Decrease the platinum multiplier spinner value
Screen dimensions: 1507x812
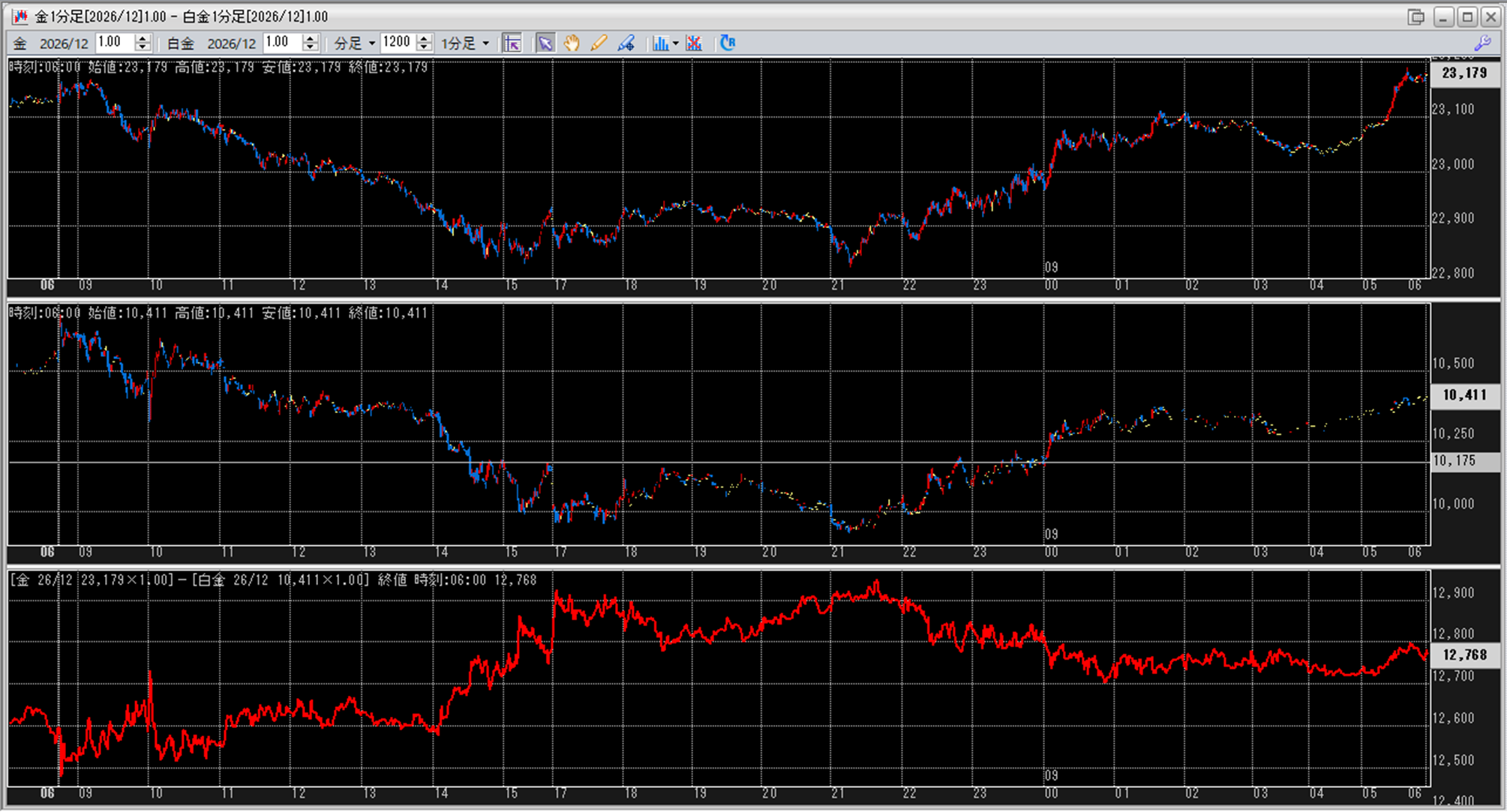pyautogui.click(x=310, y=47)
